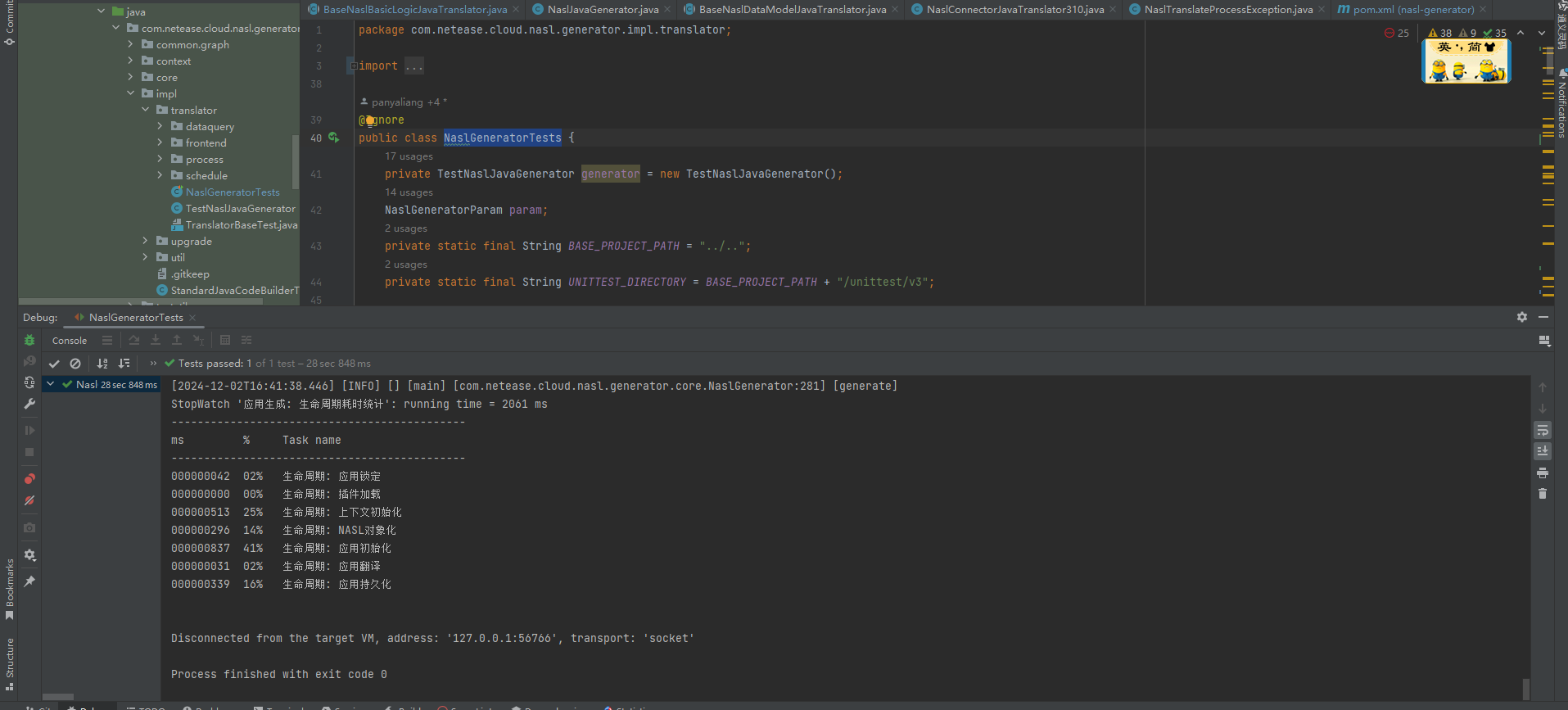Image resolution: width=1568 pixels, height=710 pixels.
Task: Click the Run to Cursor icon
Action: click(x=198, y=340)
